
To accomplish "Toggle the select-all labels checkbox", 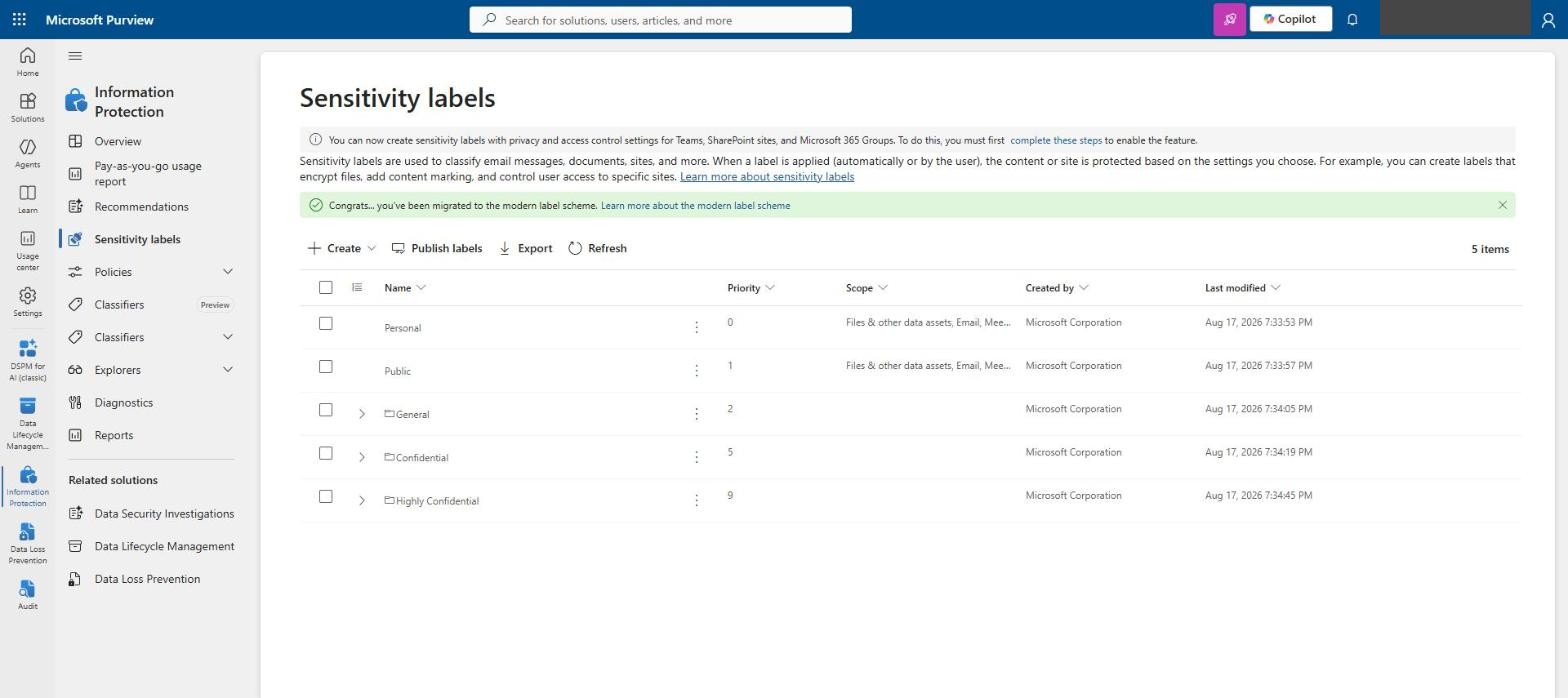I will (325, 287).
